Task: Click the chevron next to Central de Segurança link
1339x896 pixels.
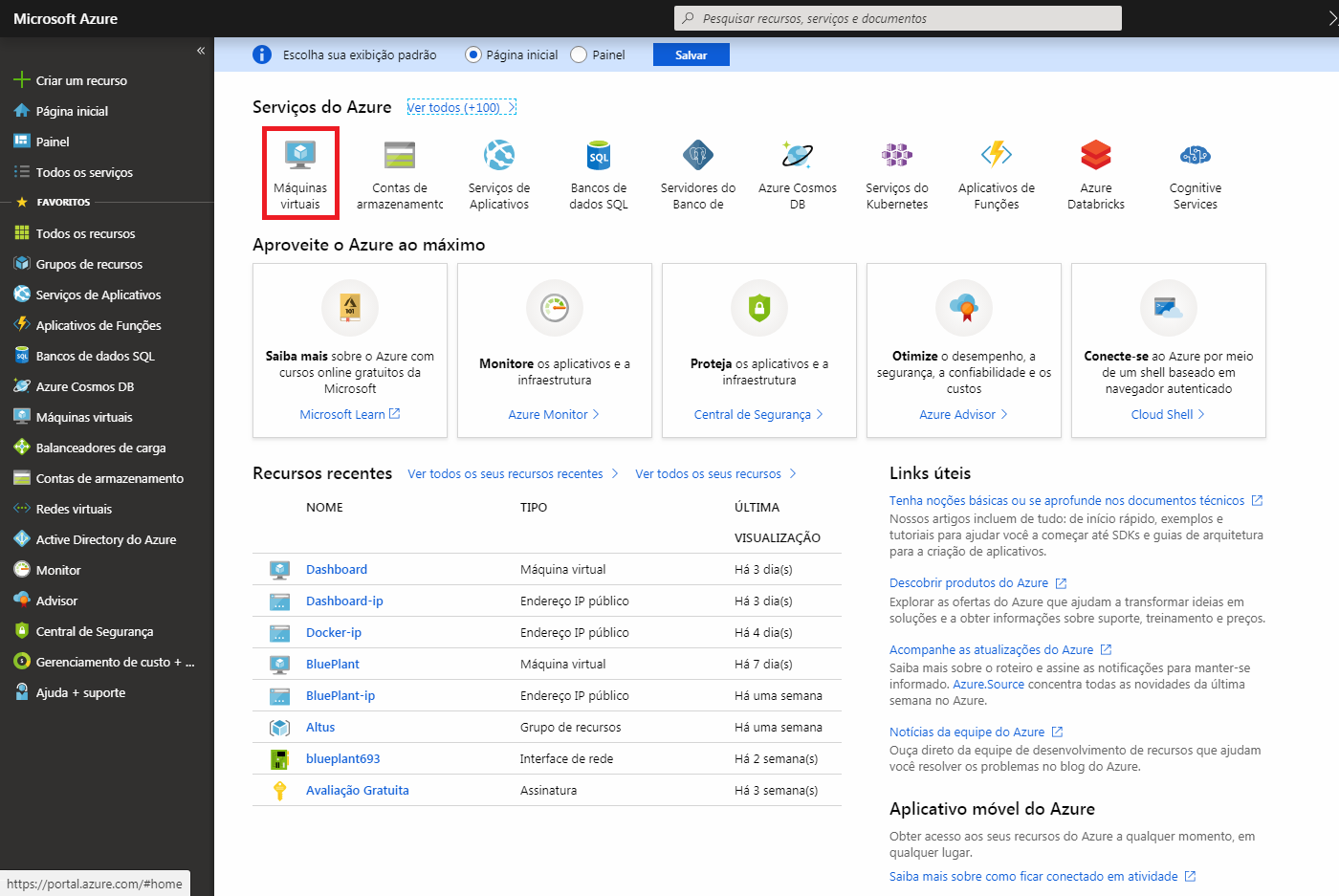Action: 820,414
